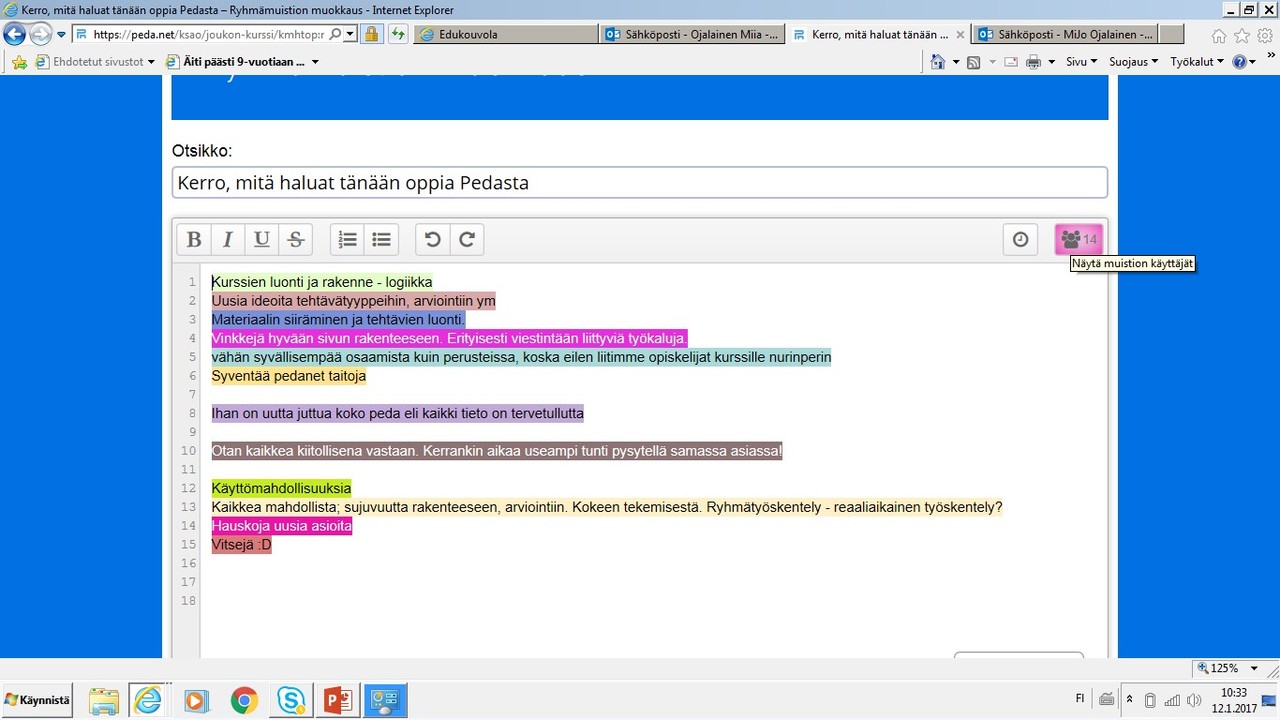Image resolution: width=1280 pixels, height=720 pixels.
Task: Open the memo version history clock
Action: [1020, 240]
